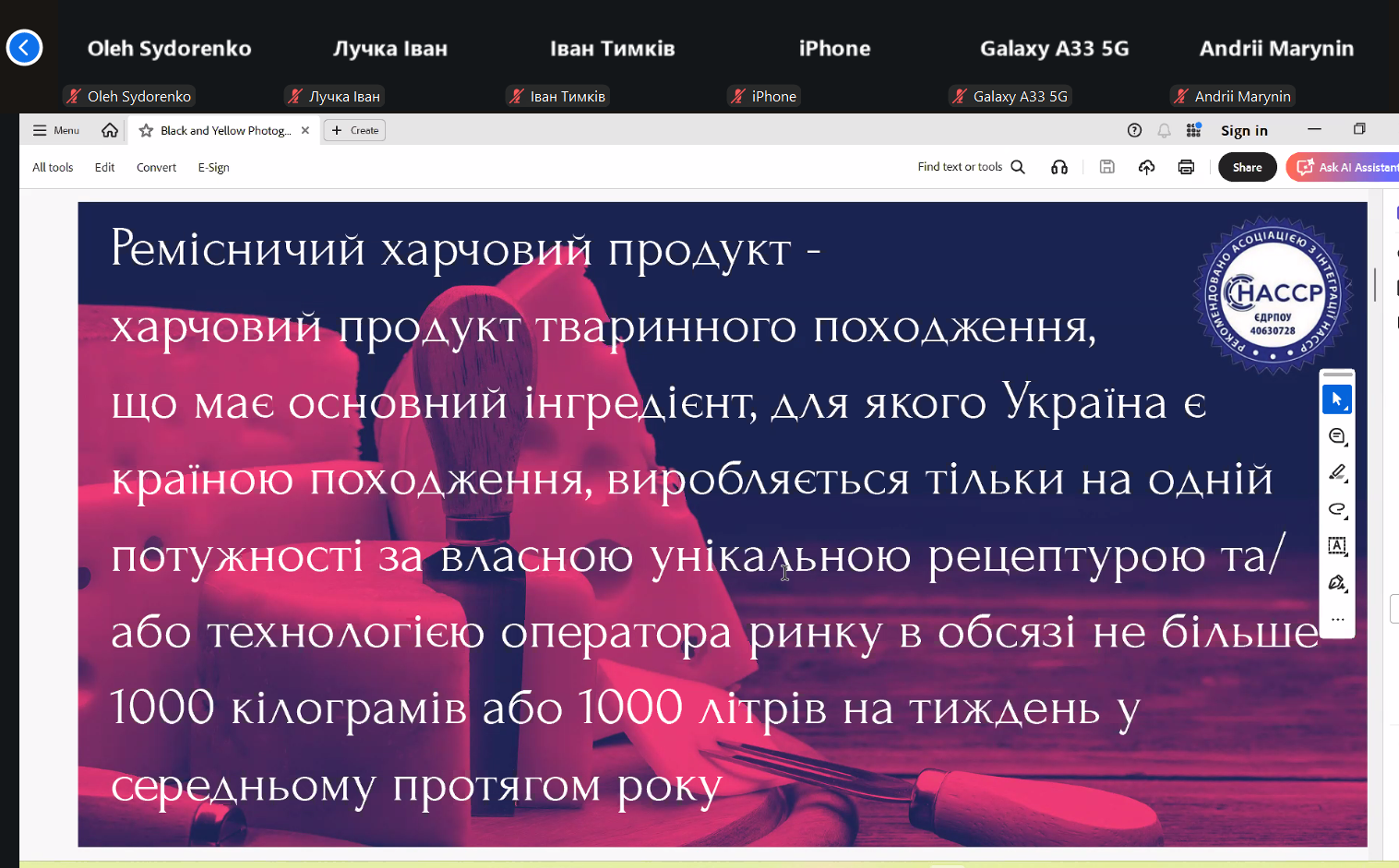This screenshot has width=1399, height=868.
Task: Select the arrow selection tool
Action: pyautogui.click(x=1336, y=399)
